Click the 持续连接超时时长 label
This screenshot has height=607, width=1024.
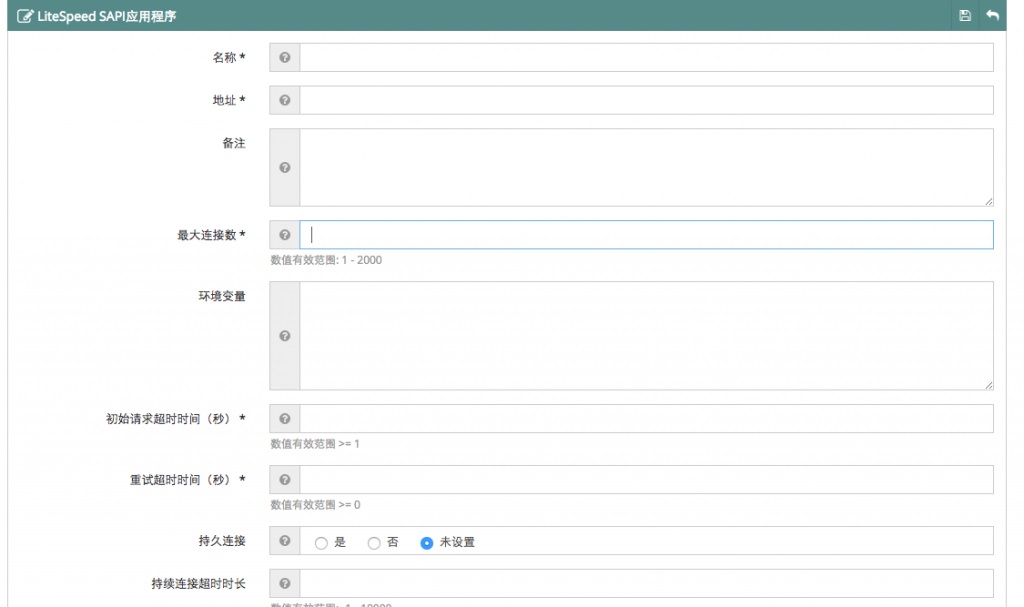(x=199, y=583)
